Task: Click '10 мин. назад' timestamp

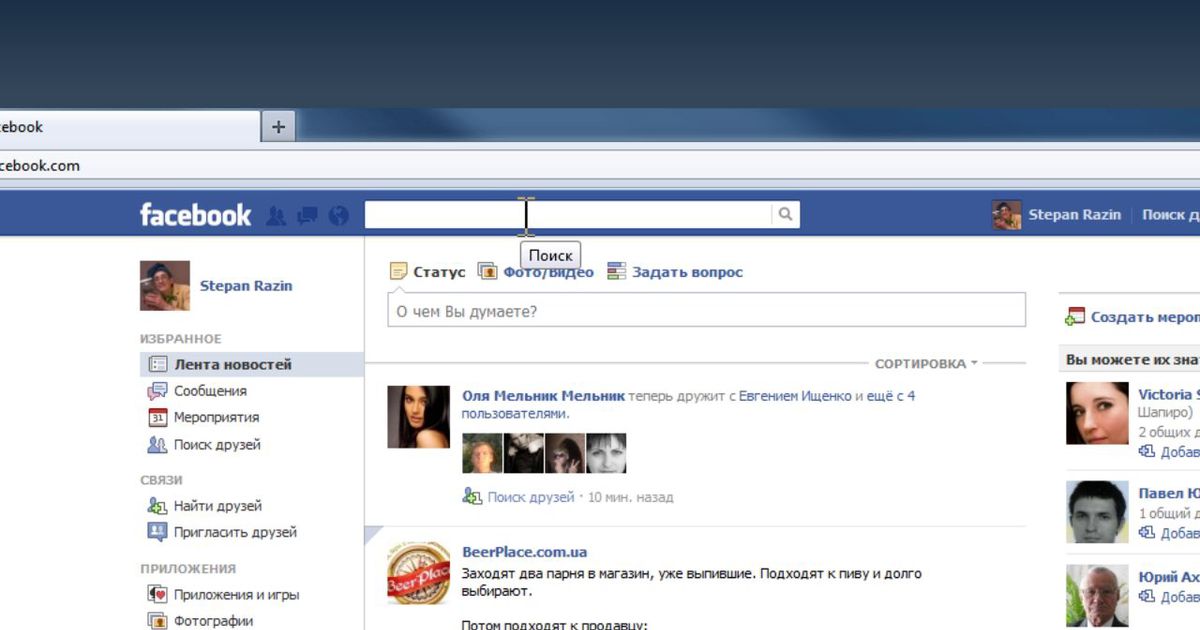Action: click(630, 497)
